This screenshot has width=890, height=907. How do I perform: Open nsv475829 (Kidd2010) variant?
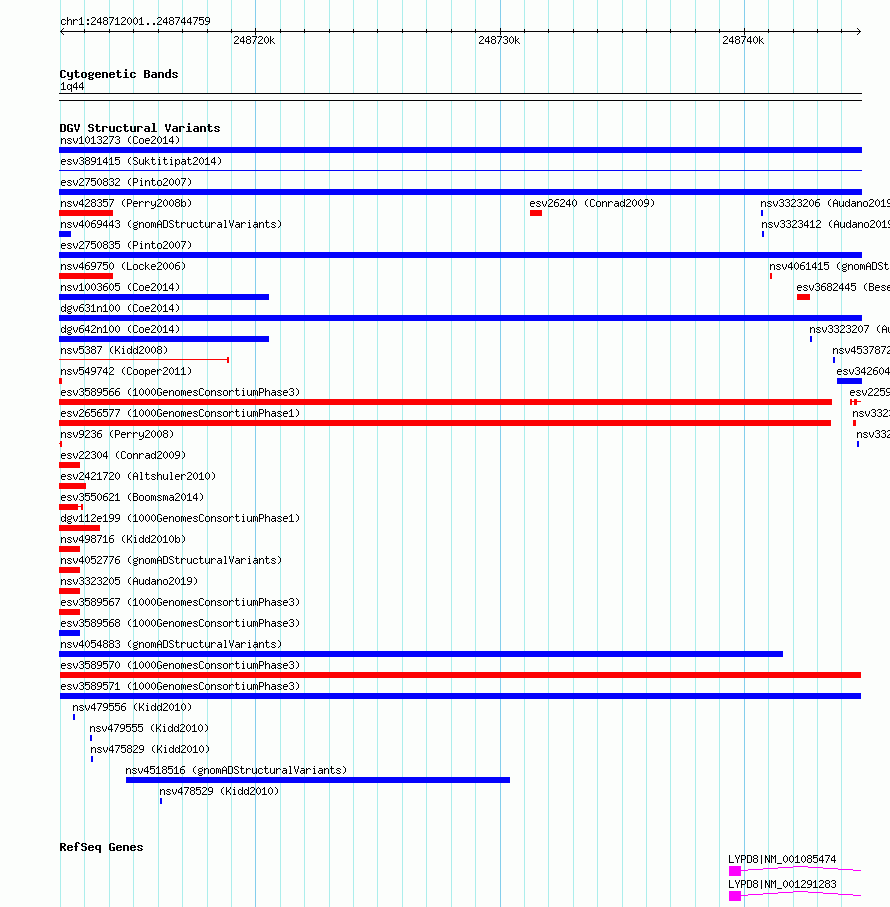(x=150, y=750)
